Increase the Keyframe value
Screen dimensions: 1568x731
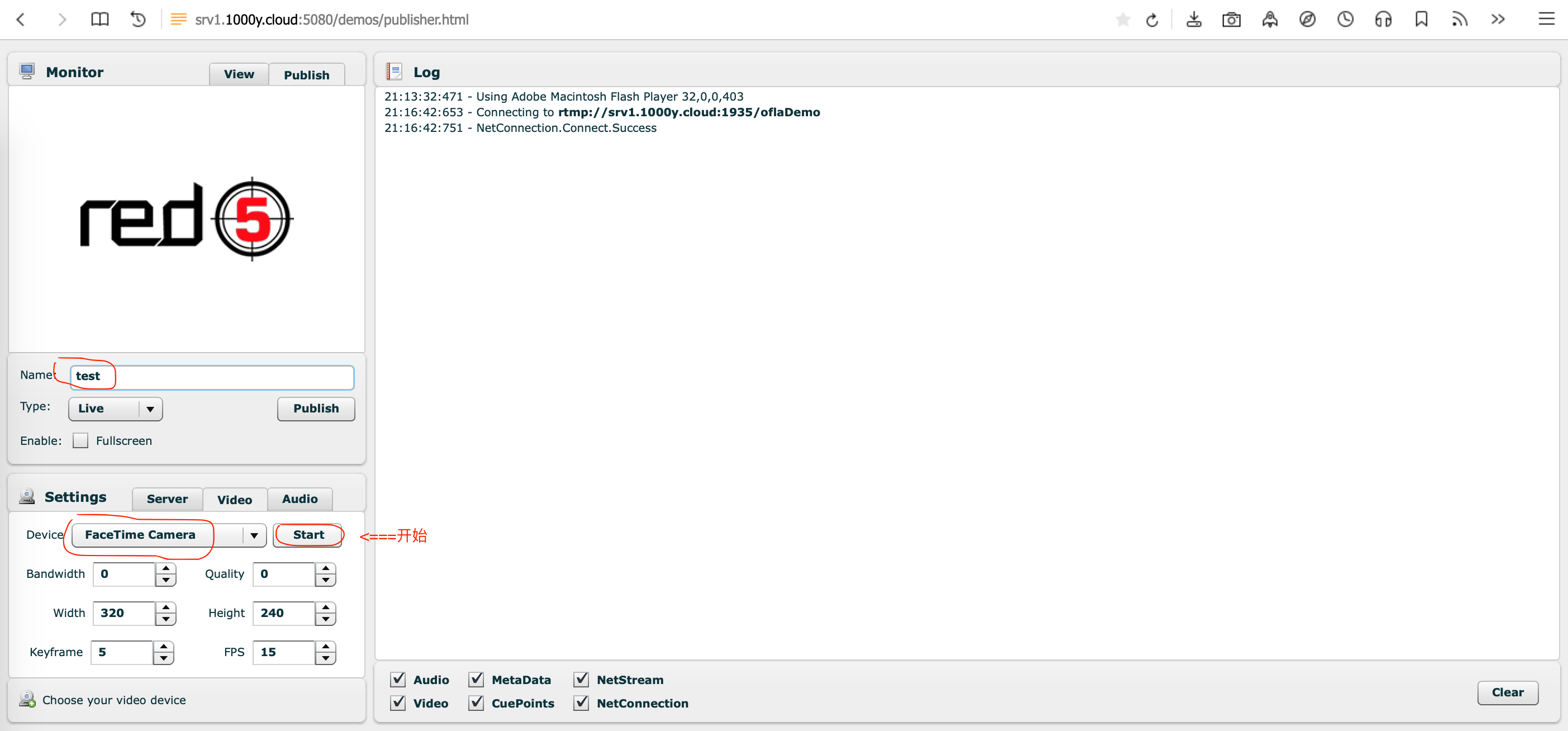tap(164, 647)
